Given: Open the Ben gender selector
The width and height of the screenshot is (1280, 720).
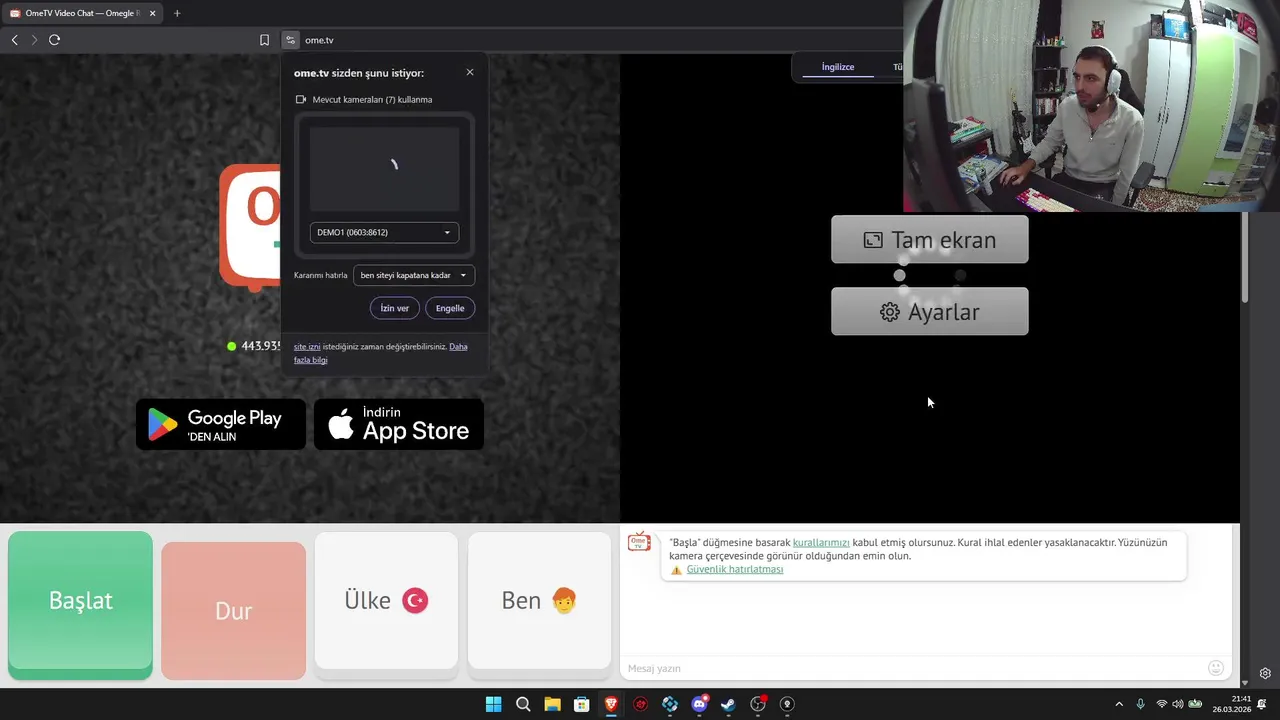Looking at the screenshot, I should (539, 600).
